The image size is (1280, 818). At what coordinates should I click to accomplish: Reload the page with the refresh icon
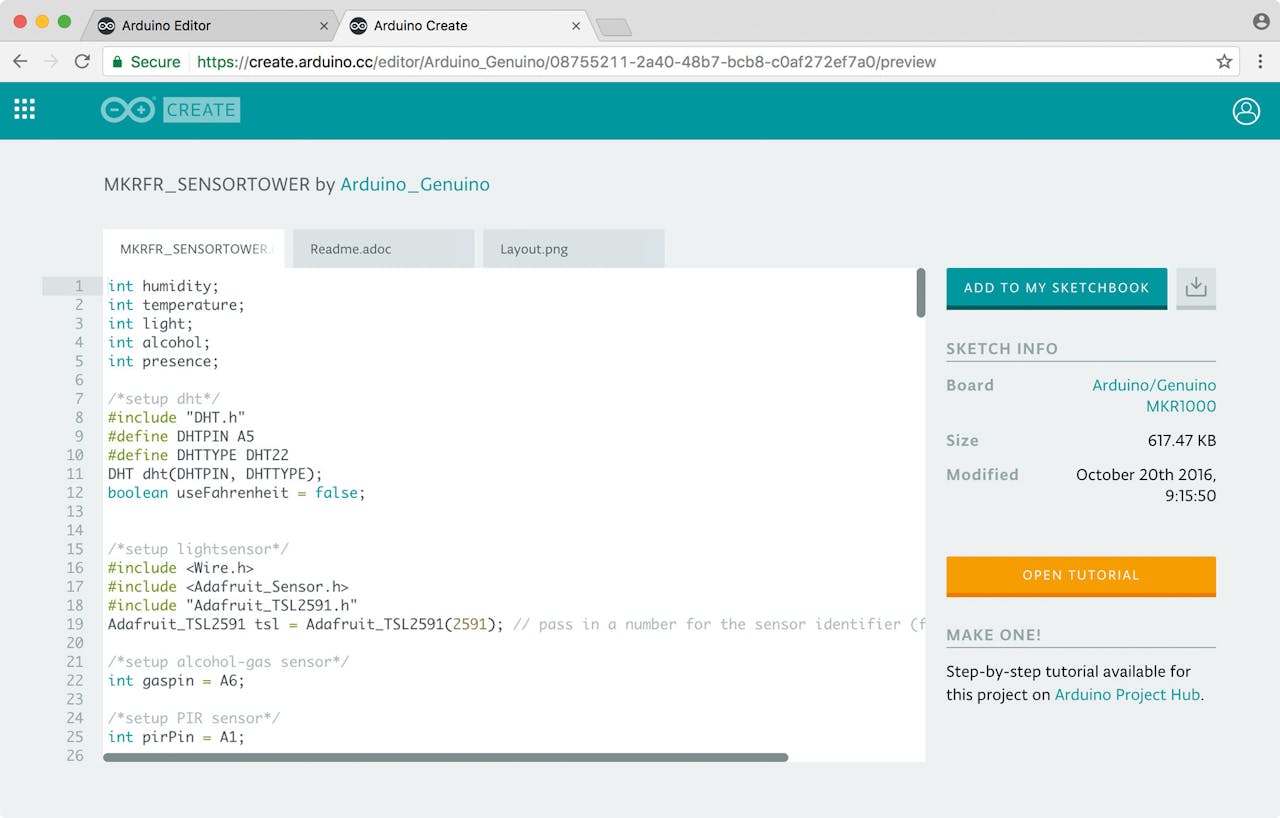[x=83, y=60]
